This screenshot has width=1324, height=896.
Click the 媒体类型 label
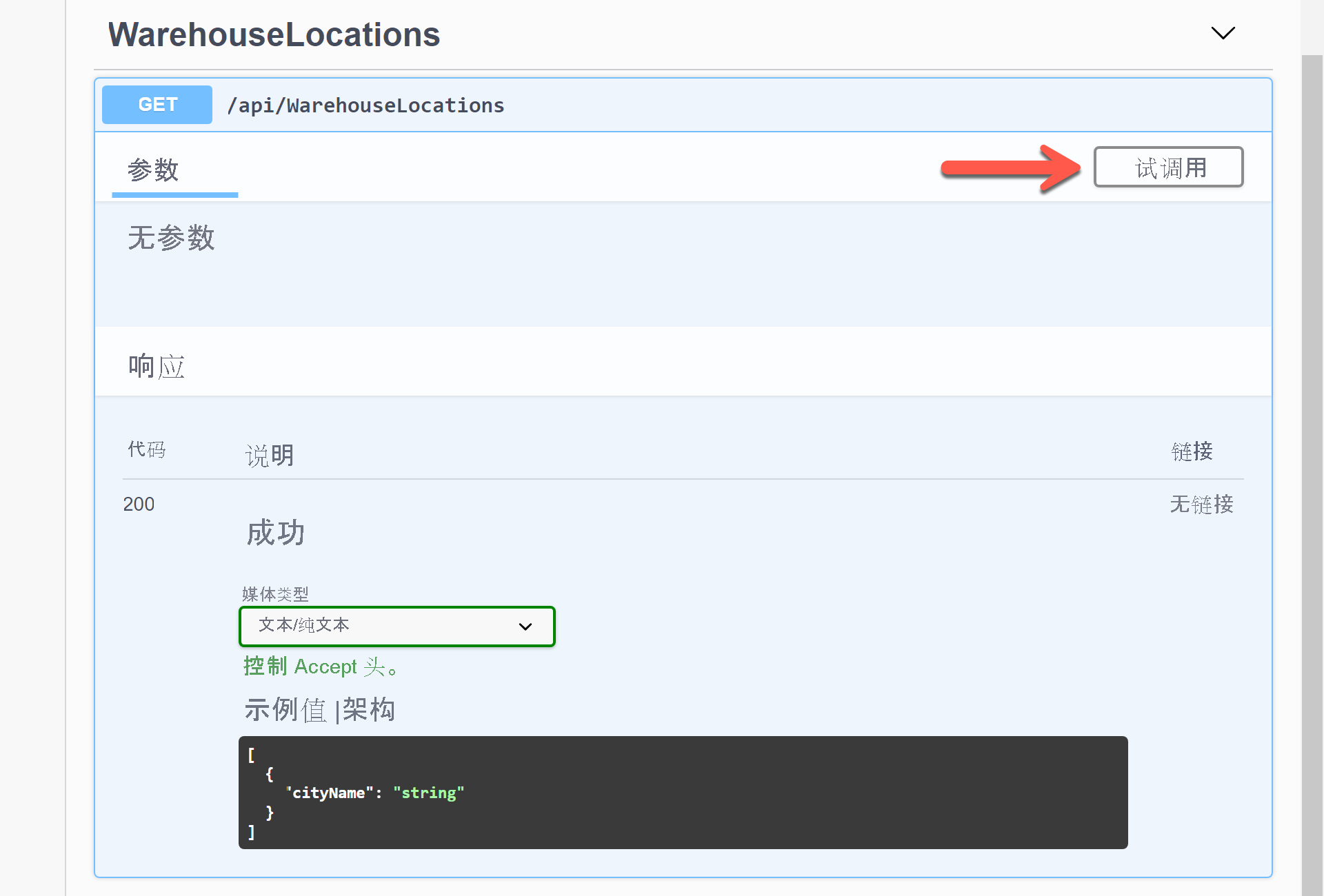tap(275, 594)
